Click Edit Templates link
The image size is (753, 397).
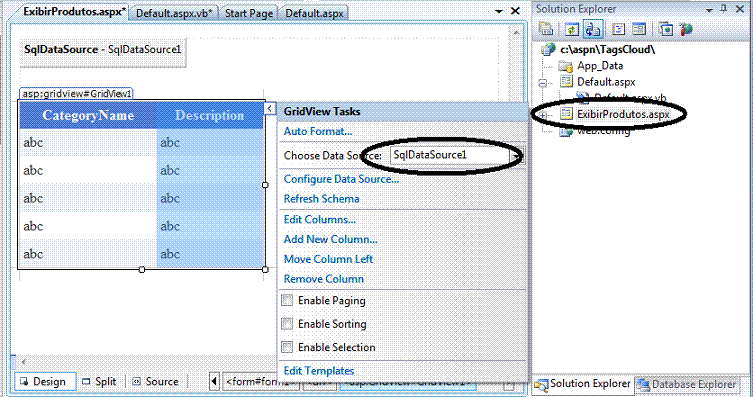(318, 371)
